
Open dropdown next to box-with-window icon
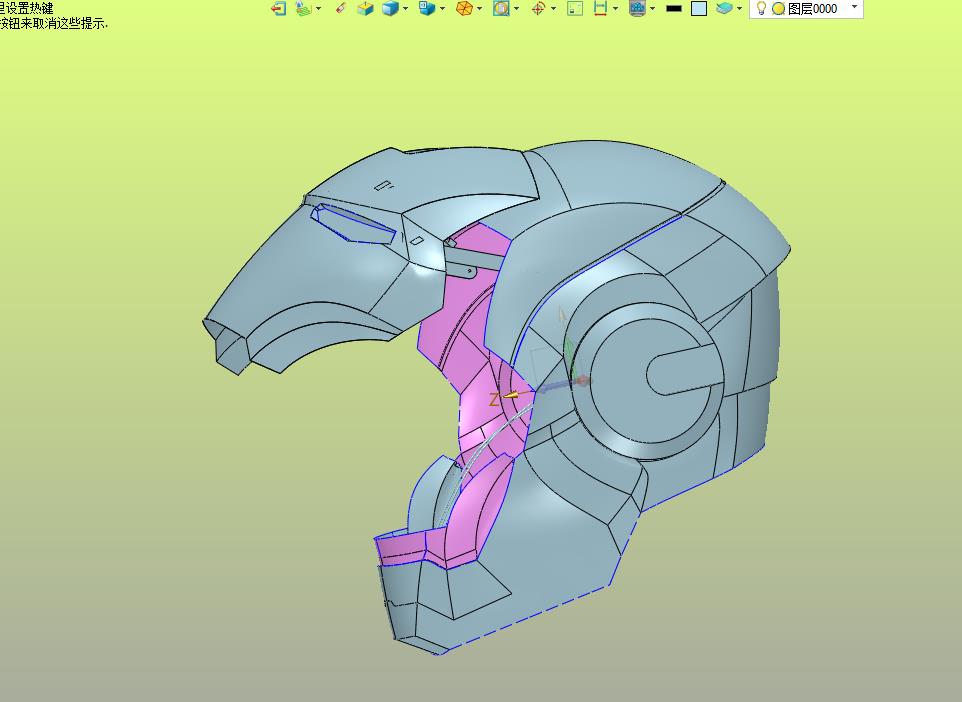coord(442,9)
